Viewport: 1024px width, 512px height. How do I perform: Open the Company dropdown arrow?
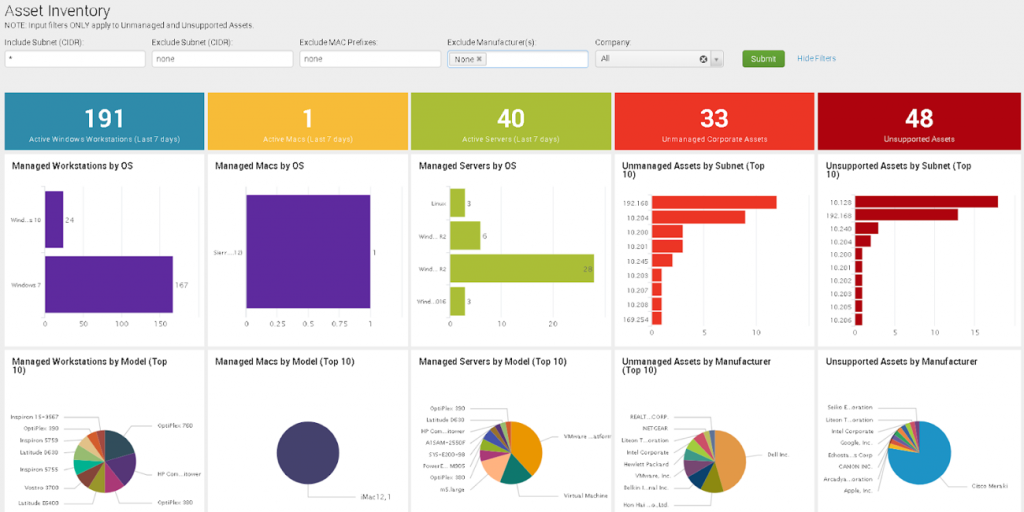(x=716, y=60)
